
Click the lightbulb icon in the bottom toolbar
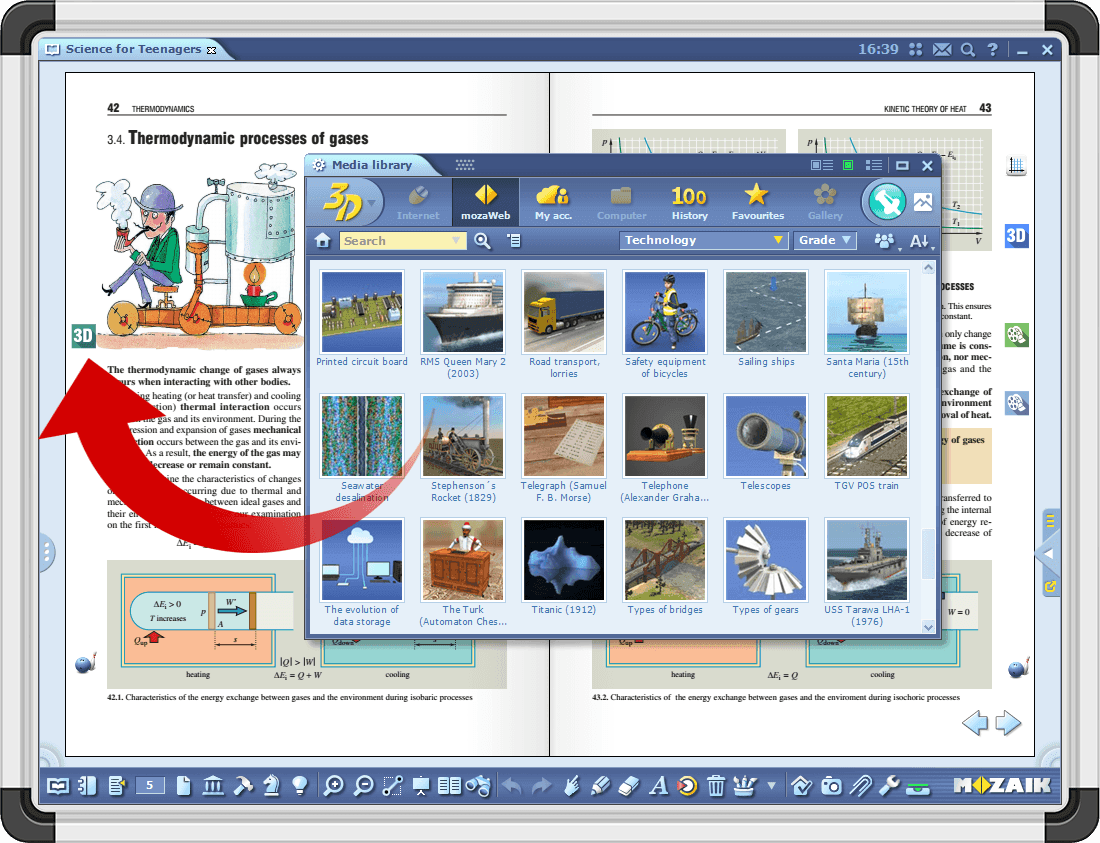299,786
